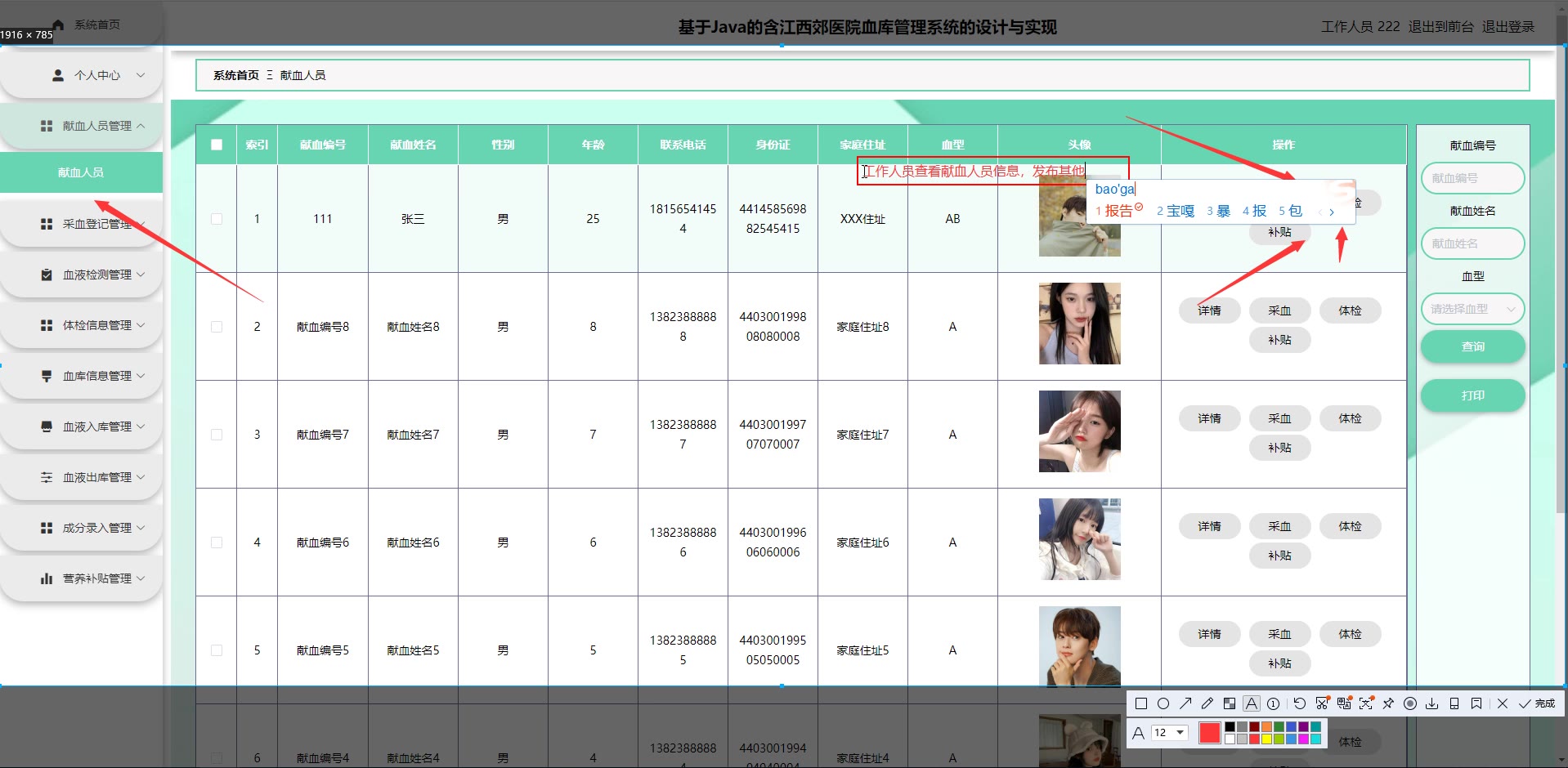The height and width of the screenshot is (768, 1568).
Task: Click 退出到前台 link
Action: [1440, 27]
